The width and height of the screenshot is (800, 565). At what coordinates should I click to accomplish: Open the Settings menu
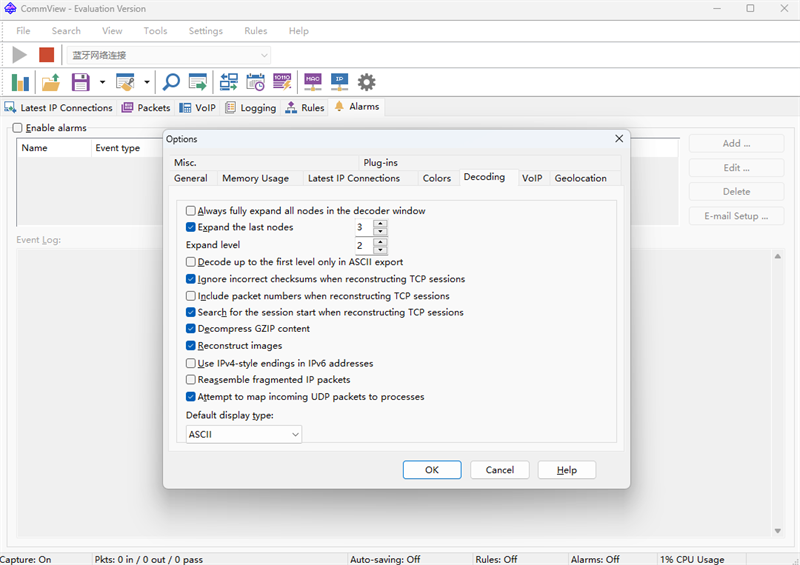[206, 31]
